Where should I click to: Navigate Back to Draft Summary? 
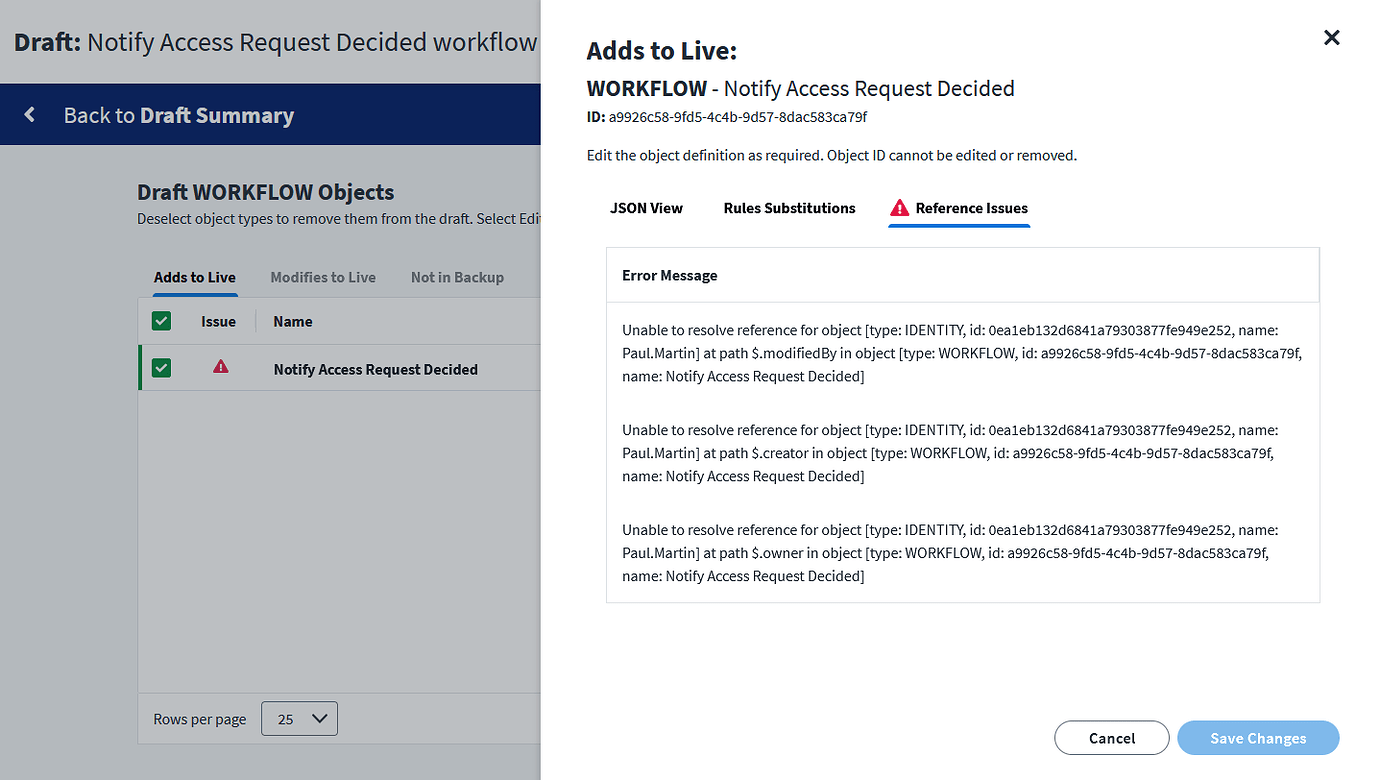178,114
